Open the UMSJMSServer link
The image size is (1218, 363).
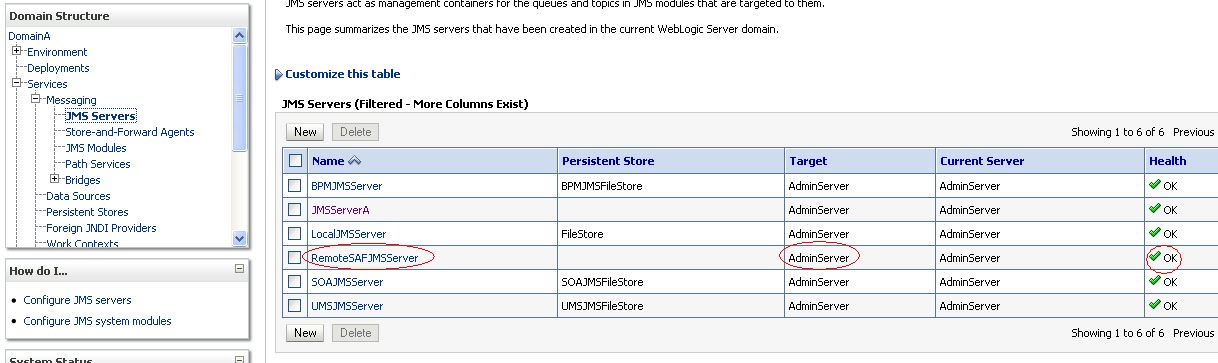[x=348, y=306]
